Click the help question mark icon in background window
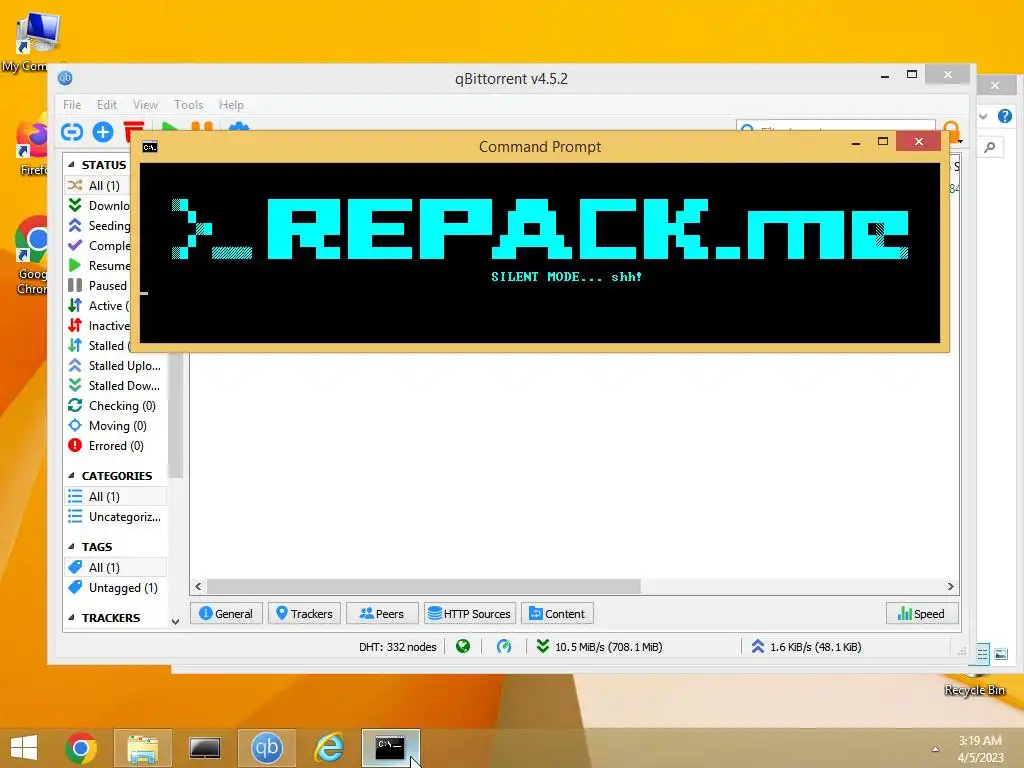This screenshot has width=1024, height=768. [x=1005, y=116]
